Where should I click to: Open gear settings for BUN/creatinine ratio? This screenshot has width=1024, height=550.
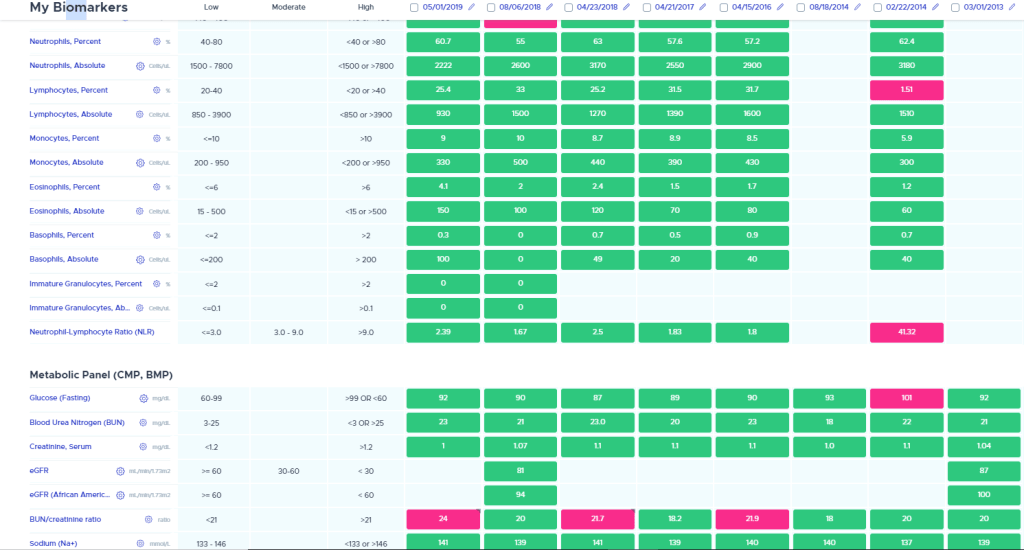pyautogui.click(x=149, y=520)
